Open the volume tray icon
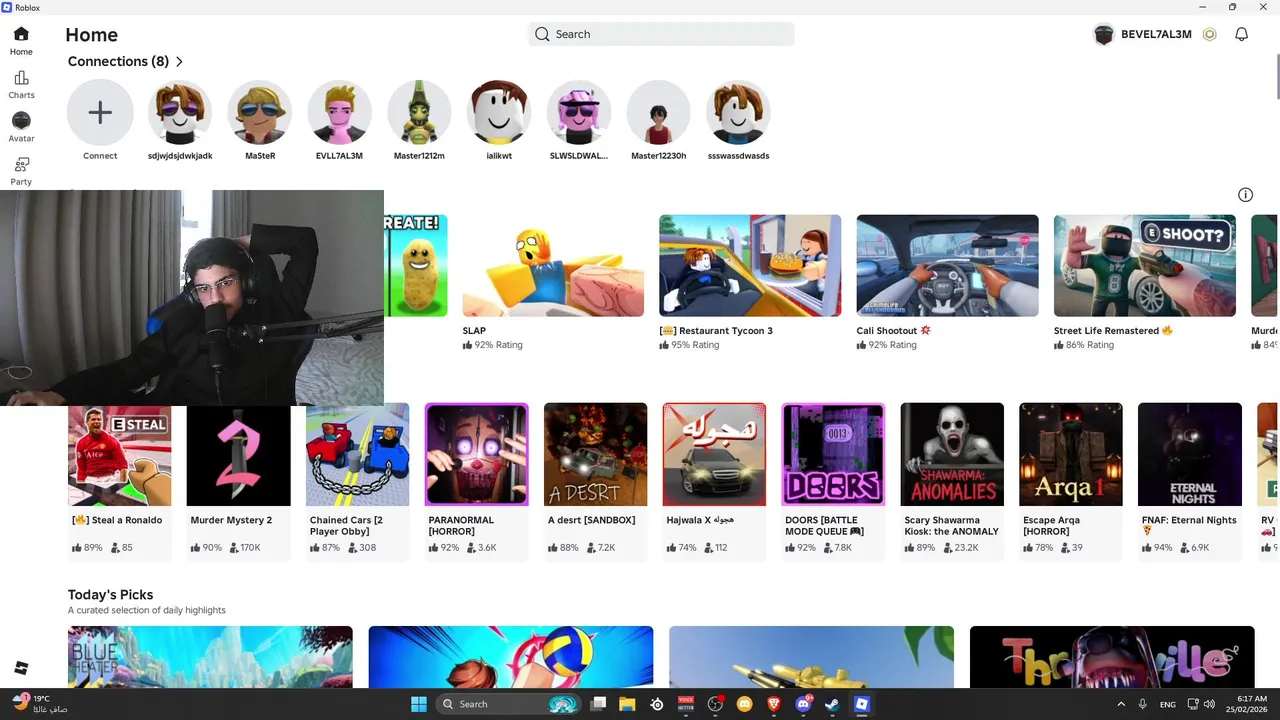The height and width of the screenshot is (720, 1280). pyautogui.click(x=1209, y=704)
